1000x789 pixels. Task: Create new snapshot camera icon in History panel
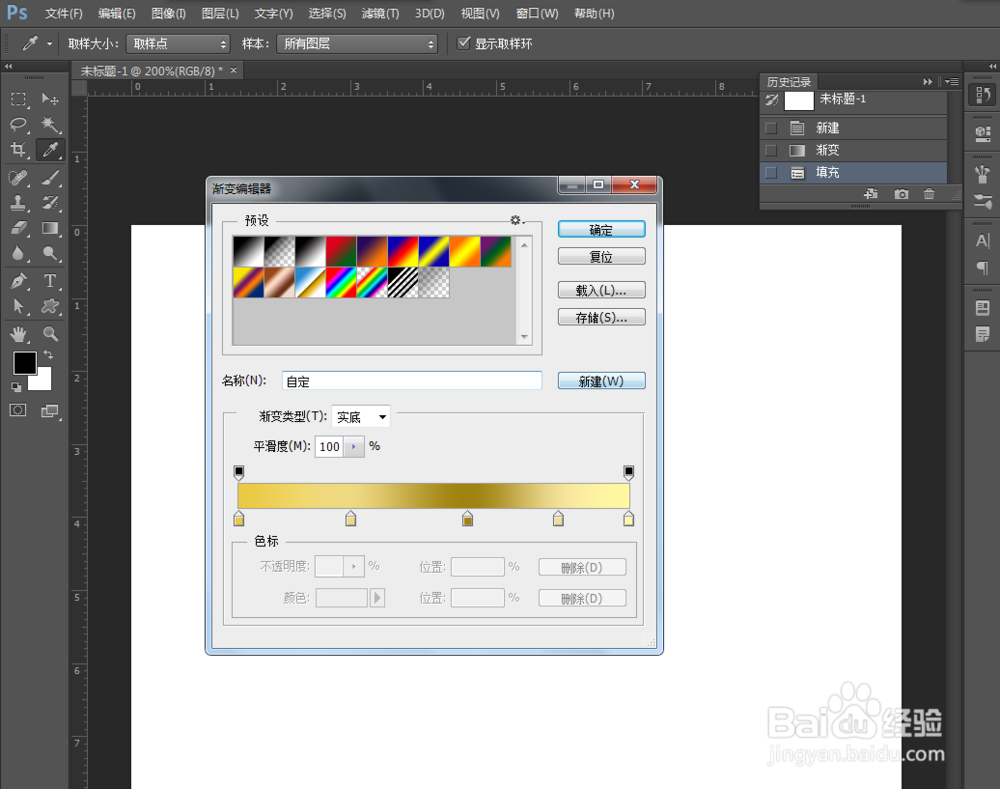[901, 194]
